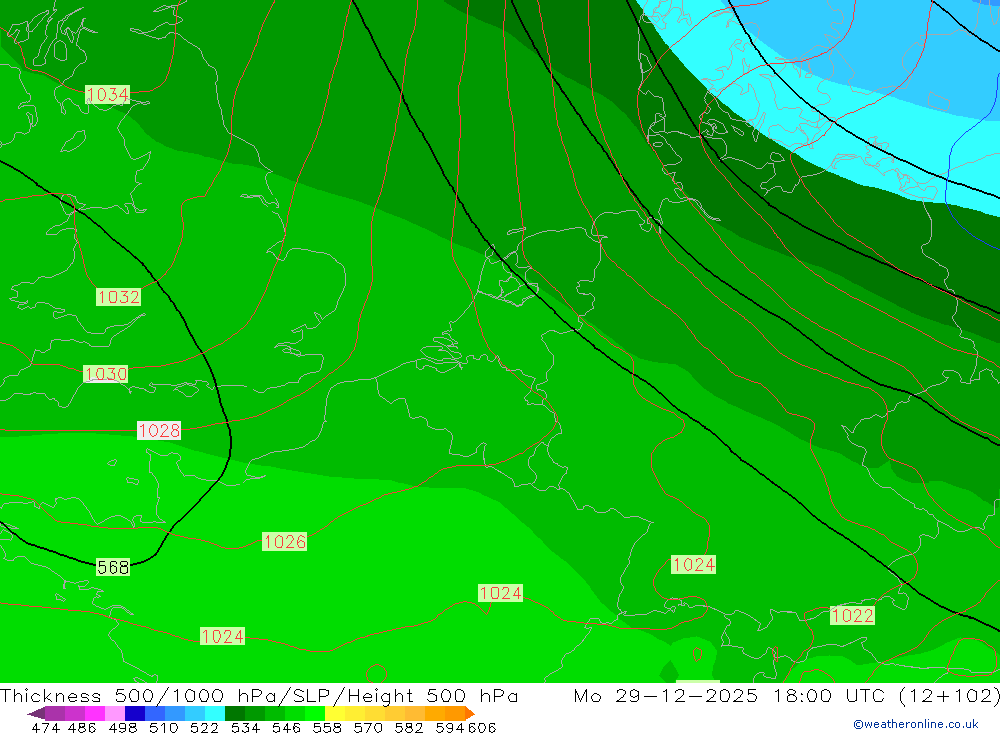Click the 1032 isobar label

click(x=118, y=297)
